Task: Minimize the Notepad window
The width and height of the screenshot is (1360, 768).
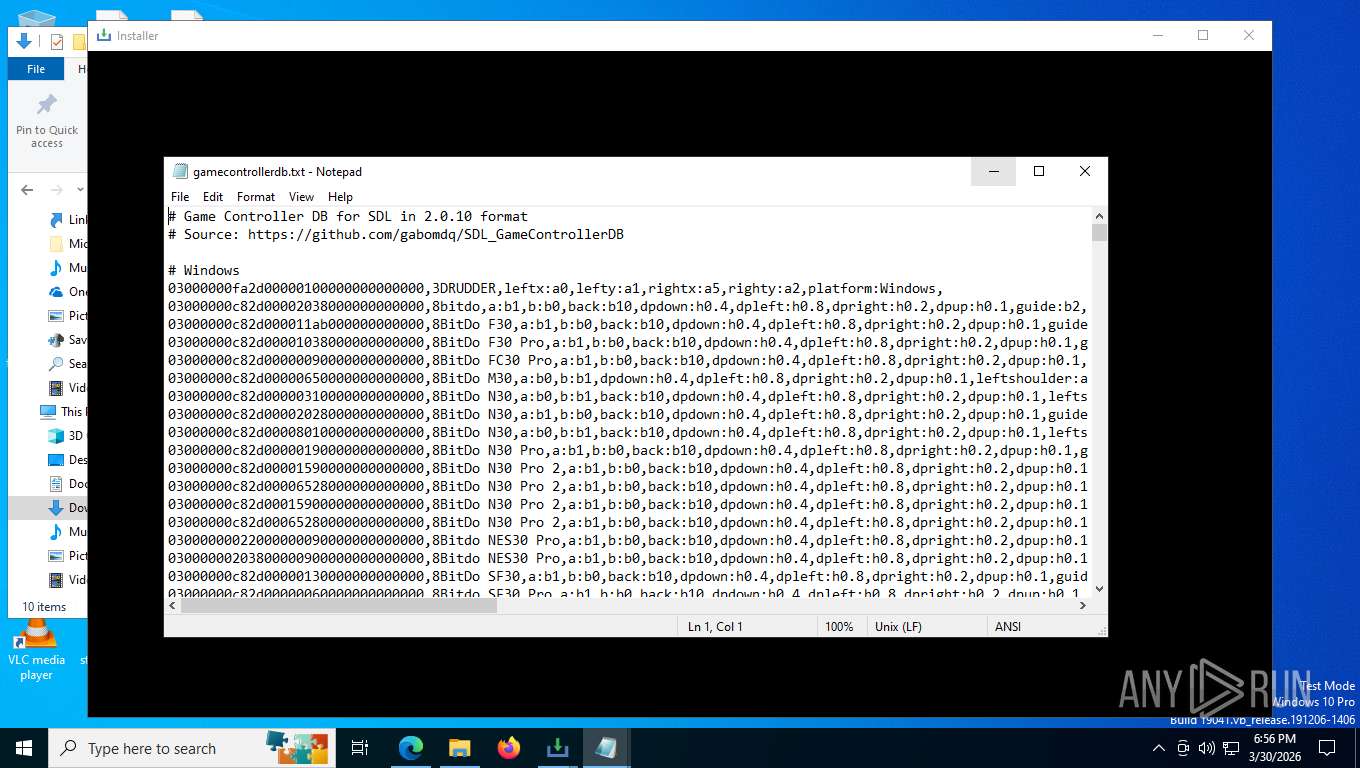Action: coord(994,171)
